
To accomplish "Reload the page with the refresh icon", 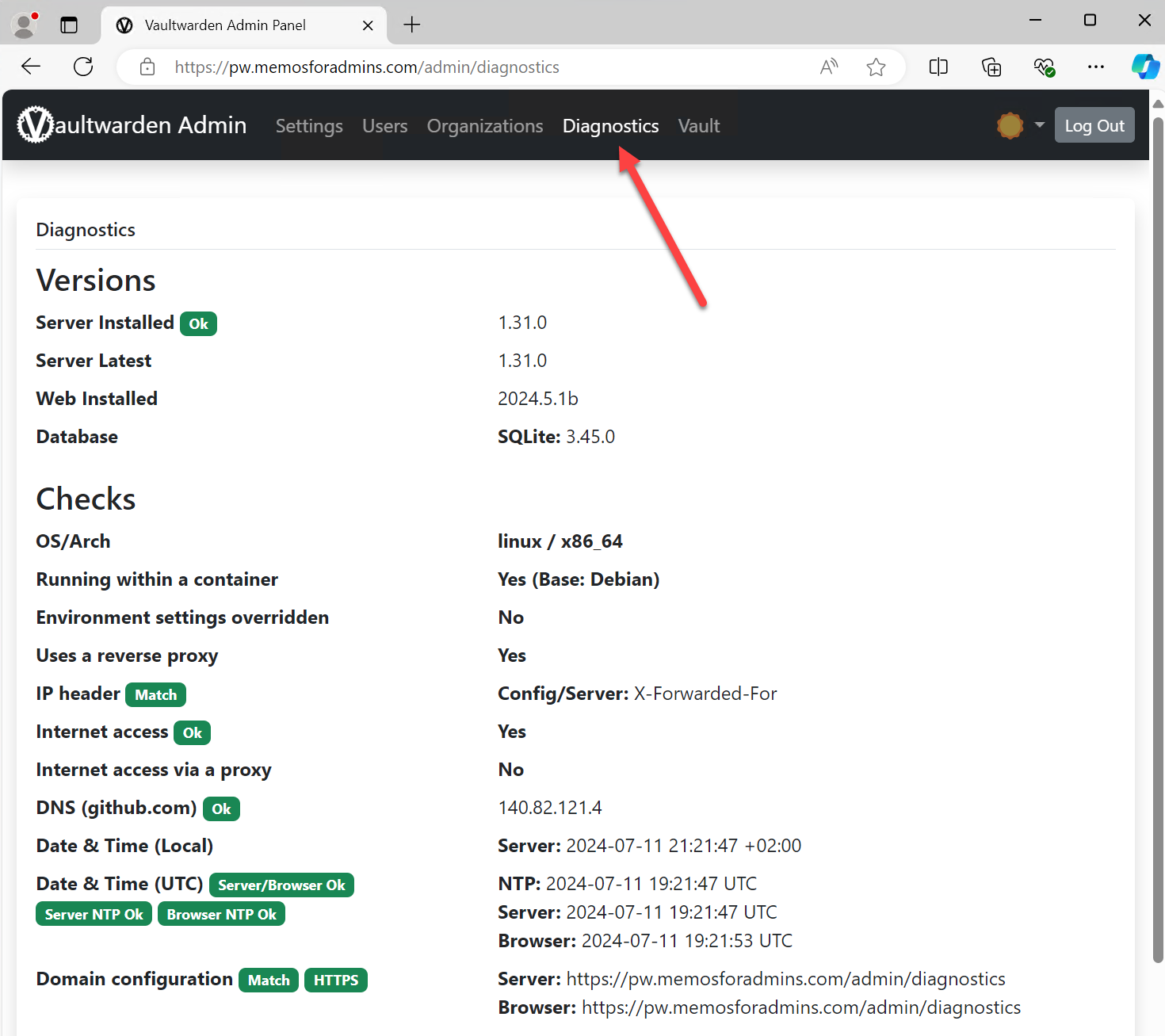I will (83, 67).
